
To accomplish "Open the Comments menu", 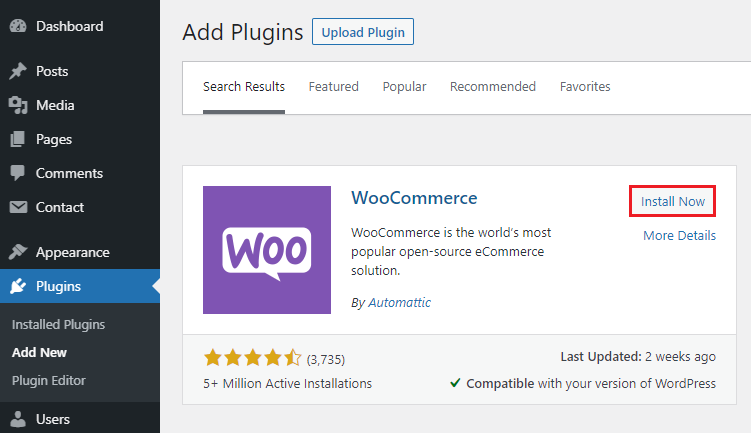I will [x=69, y=173].
